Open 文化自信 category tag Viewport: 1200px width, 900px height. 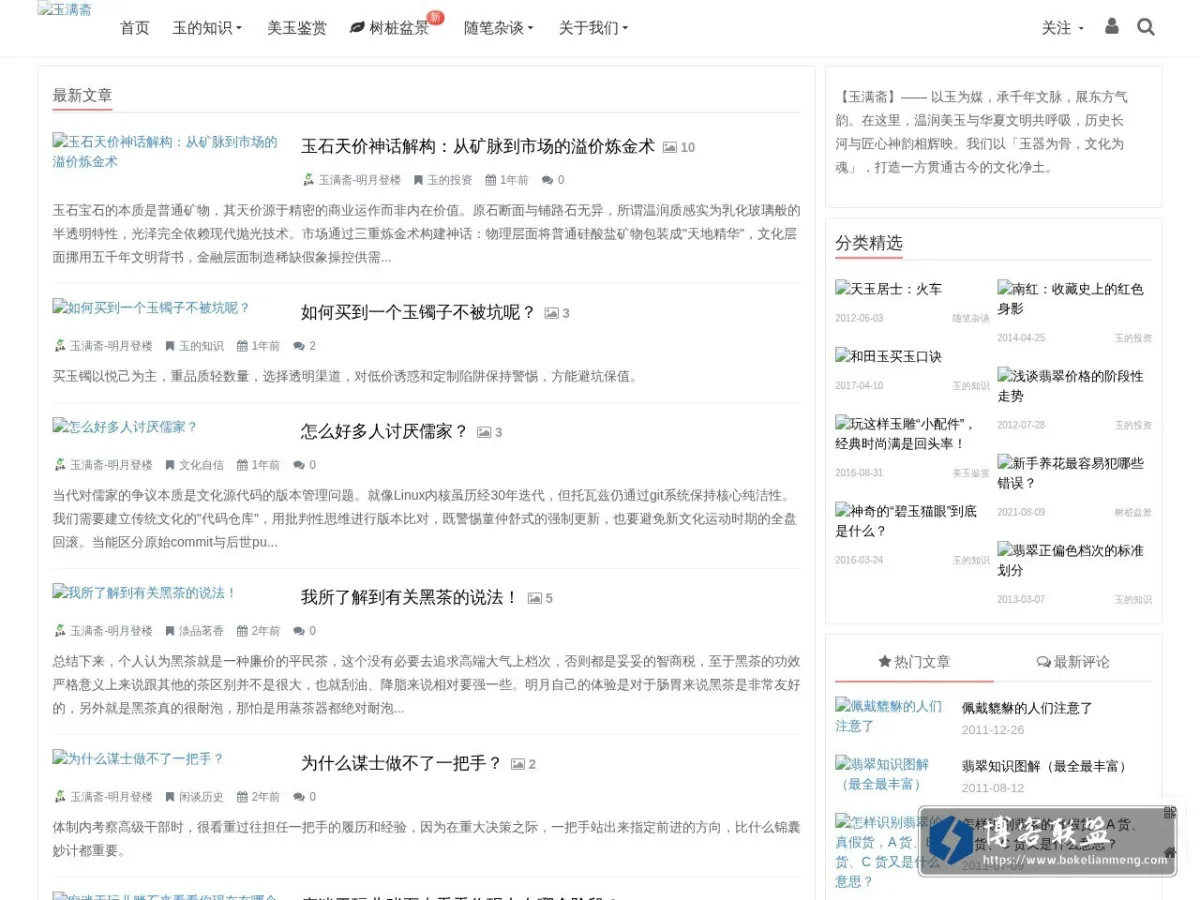(195, 465)
